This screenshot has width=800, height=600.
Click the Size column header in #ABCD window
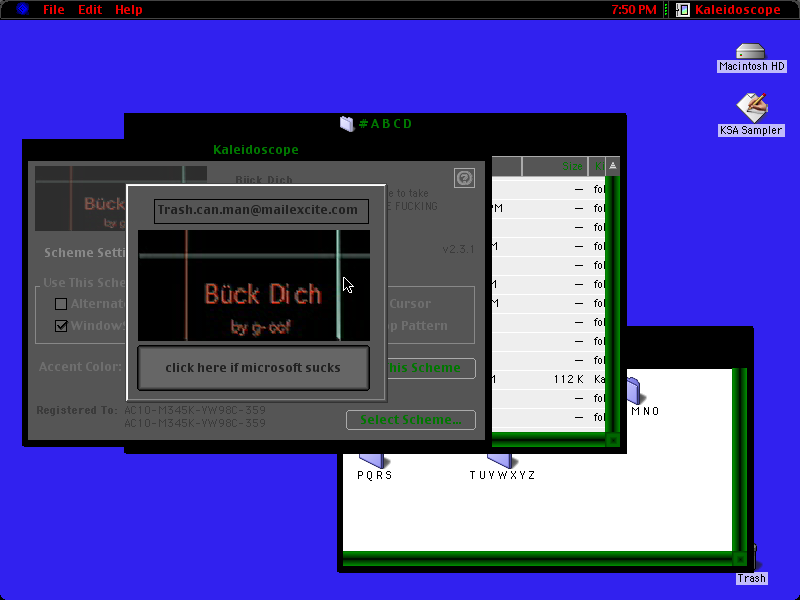point(555,166)
